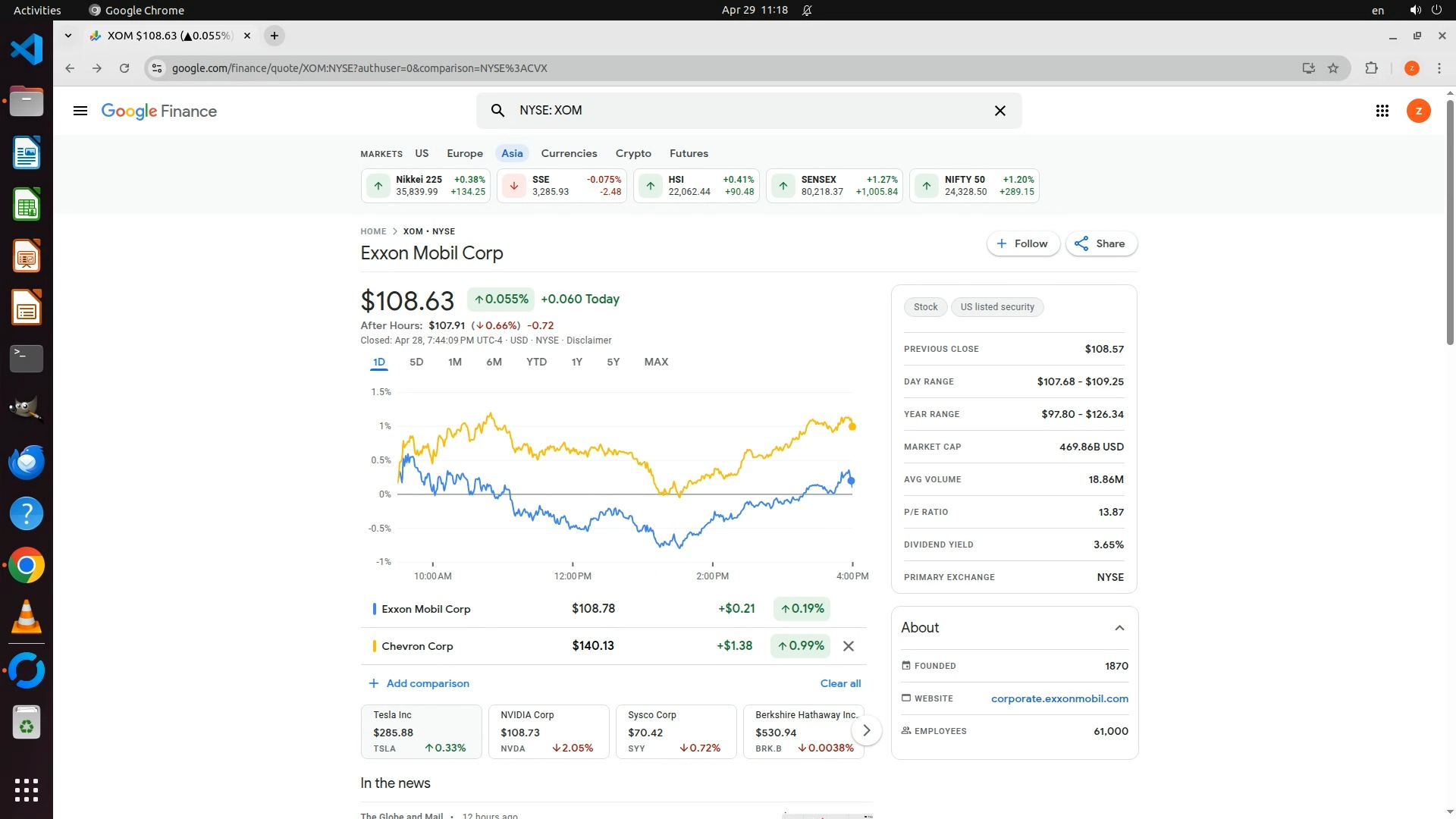
Task: Open the tab search dropdown arrow
Action: pos(68,36)
